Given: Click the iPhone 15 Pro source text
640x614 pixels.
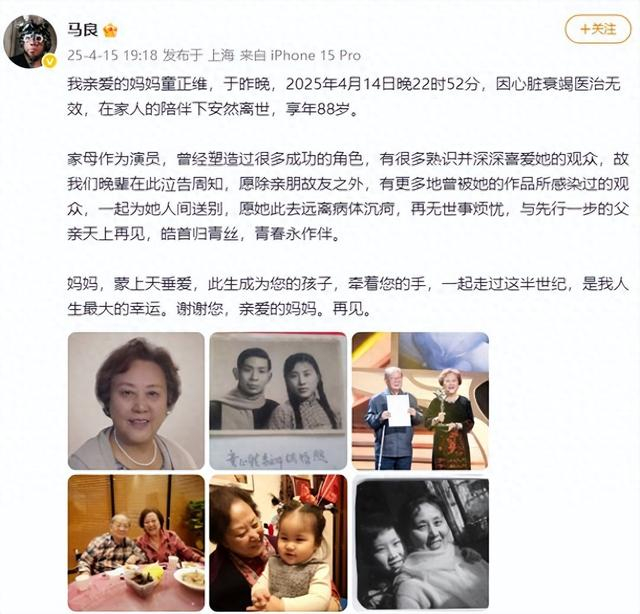Looking at the screenshot, I should [316, 55].
